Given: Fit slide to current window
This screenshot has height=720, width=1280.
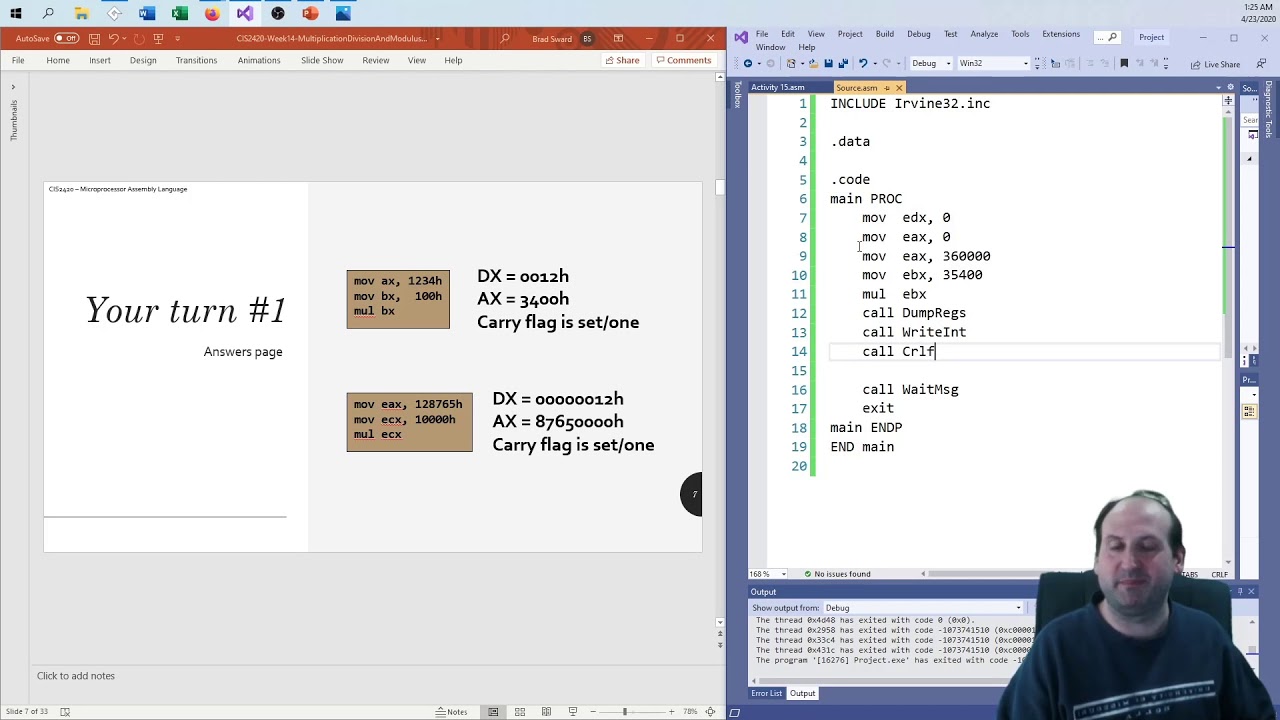Looking at the screenshot, I should 710,711.
